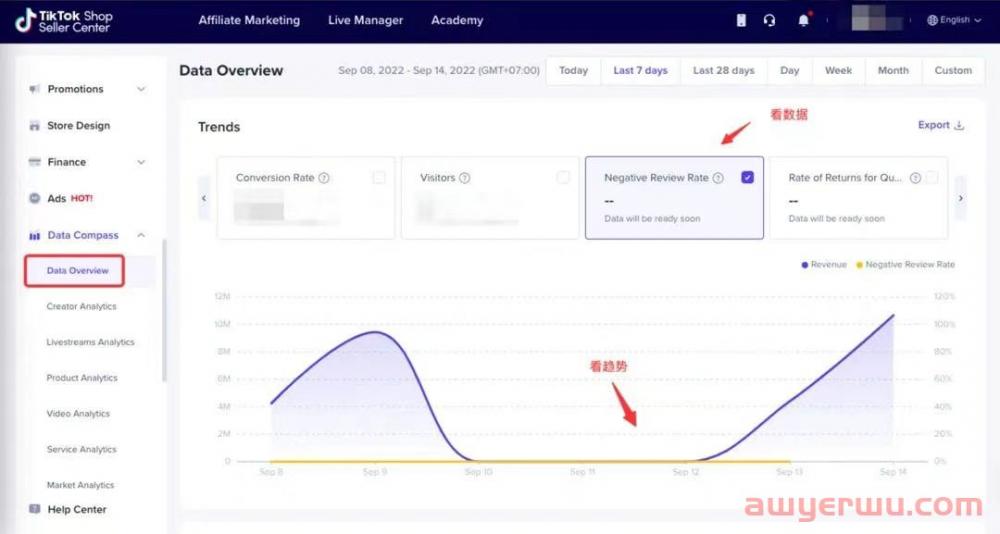
Task: Click the blurred account profile area
Action: 878,19
